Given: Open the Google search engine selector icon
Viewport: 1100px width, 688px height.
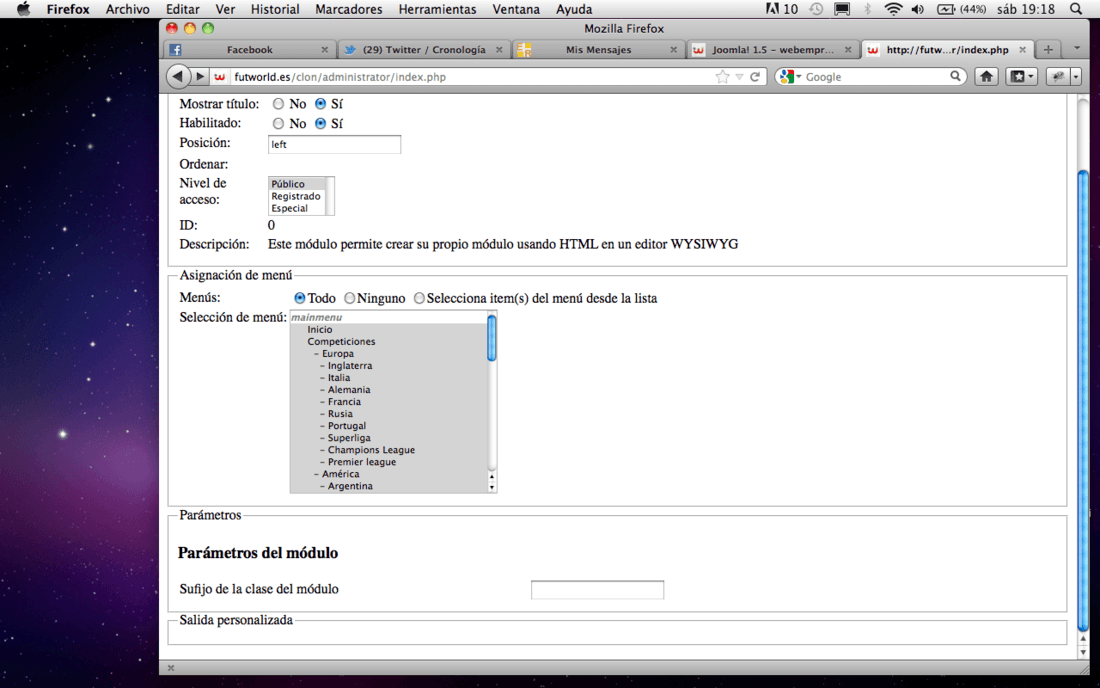Looking at the screenshot, I should pos(789,76).
